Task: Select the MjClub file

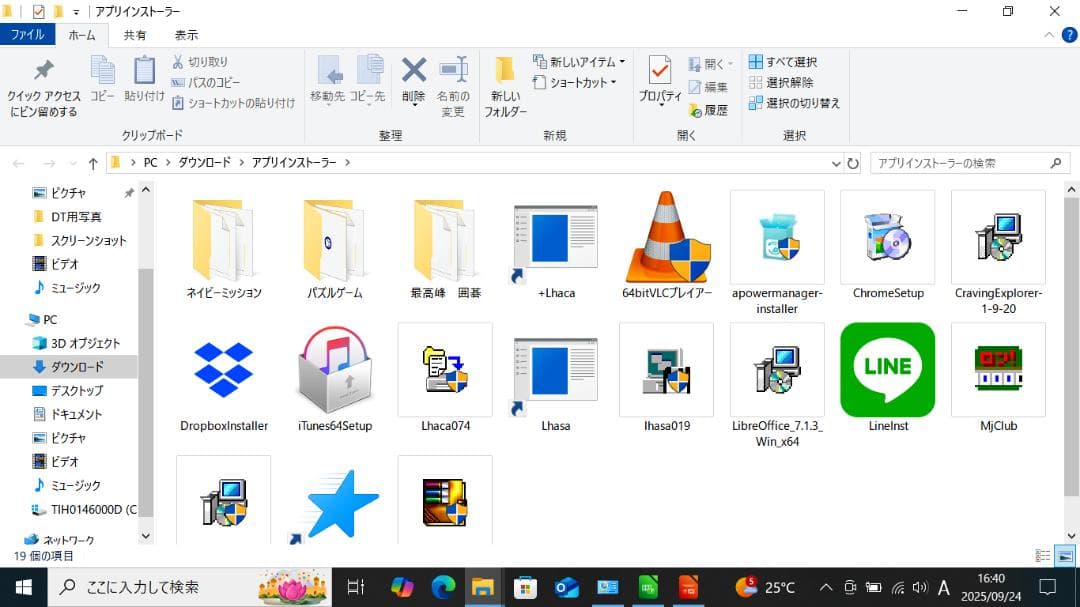Action: click(998, 378)
